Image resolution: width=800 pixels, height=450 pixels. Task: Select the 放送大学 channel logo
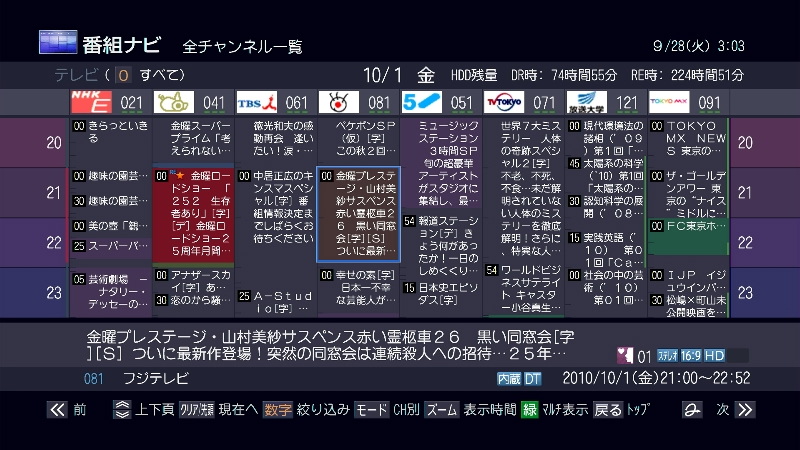tap(587, 102)
